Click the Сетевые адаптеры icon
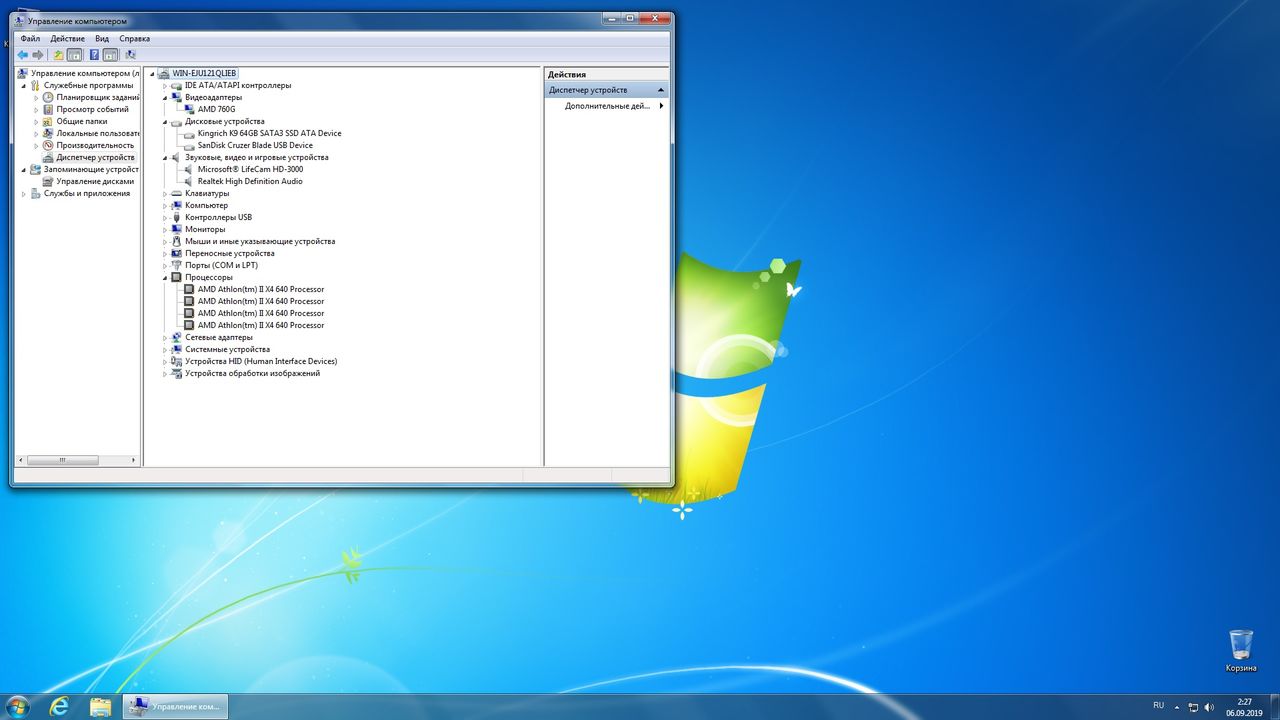The height and width of the screenshot is (720, 1280). (177, 337)
